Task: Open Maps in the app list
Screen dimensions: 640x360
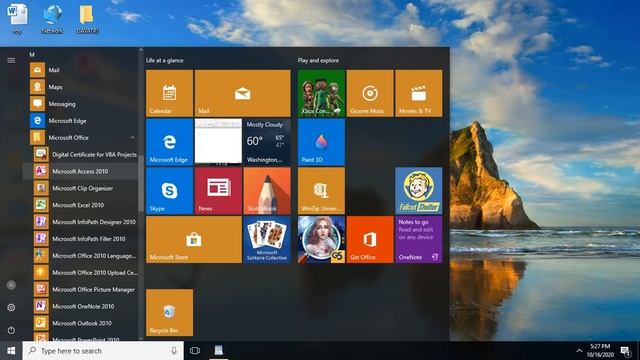Action: tap(81, 87)
